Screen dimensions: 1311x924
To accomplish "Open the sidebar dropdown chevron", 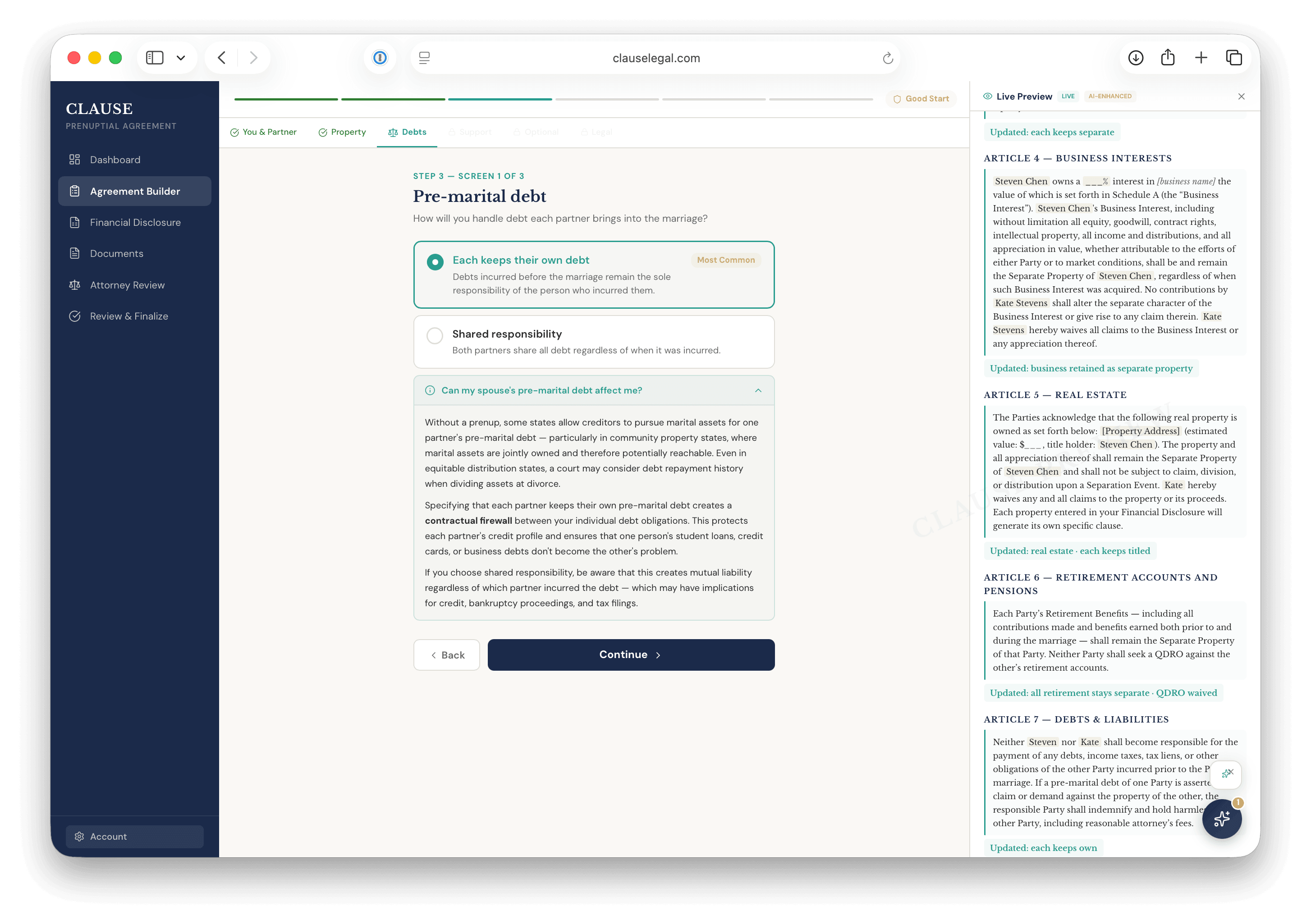I will tap(181, 58).
